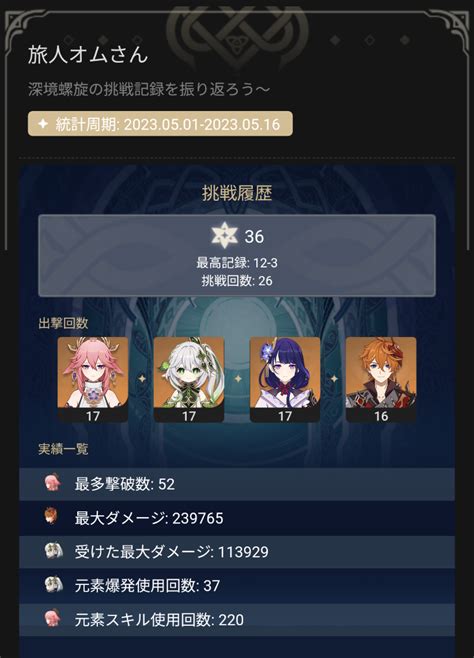Click the 最高記録: 12-3 text
Screen dimensions: 474x658
tap(237, 263)
